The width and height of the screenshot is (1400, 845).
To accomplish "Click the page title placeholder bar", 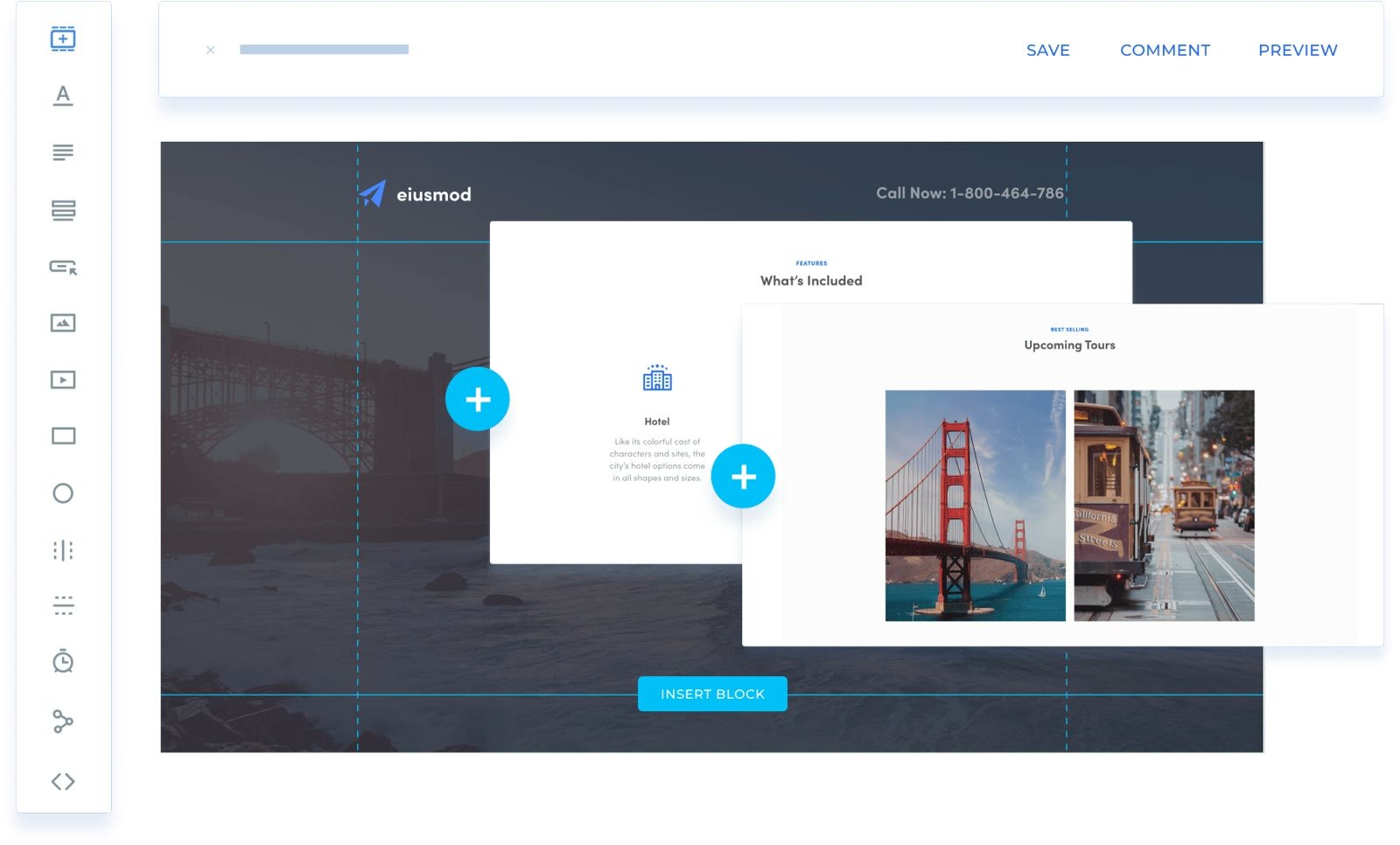I will point(324,50).
